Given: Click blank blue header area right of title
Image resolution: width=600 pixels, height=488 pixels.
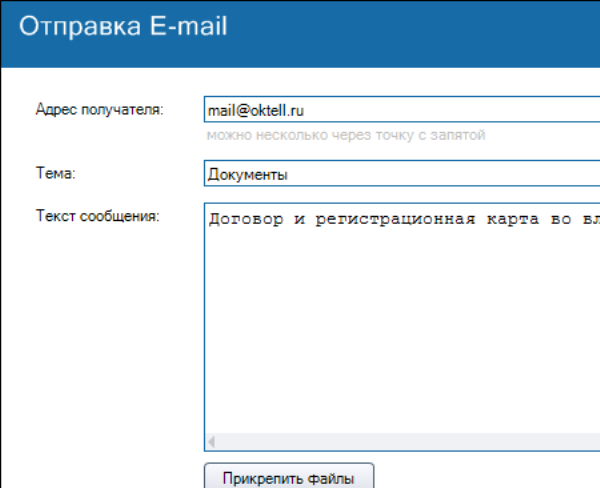Looking at the screenshot, I should pos(420,30).
